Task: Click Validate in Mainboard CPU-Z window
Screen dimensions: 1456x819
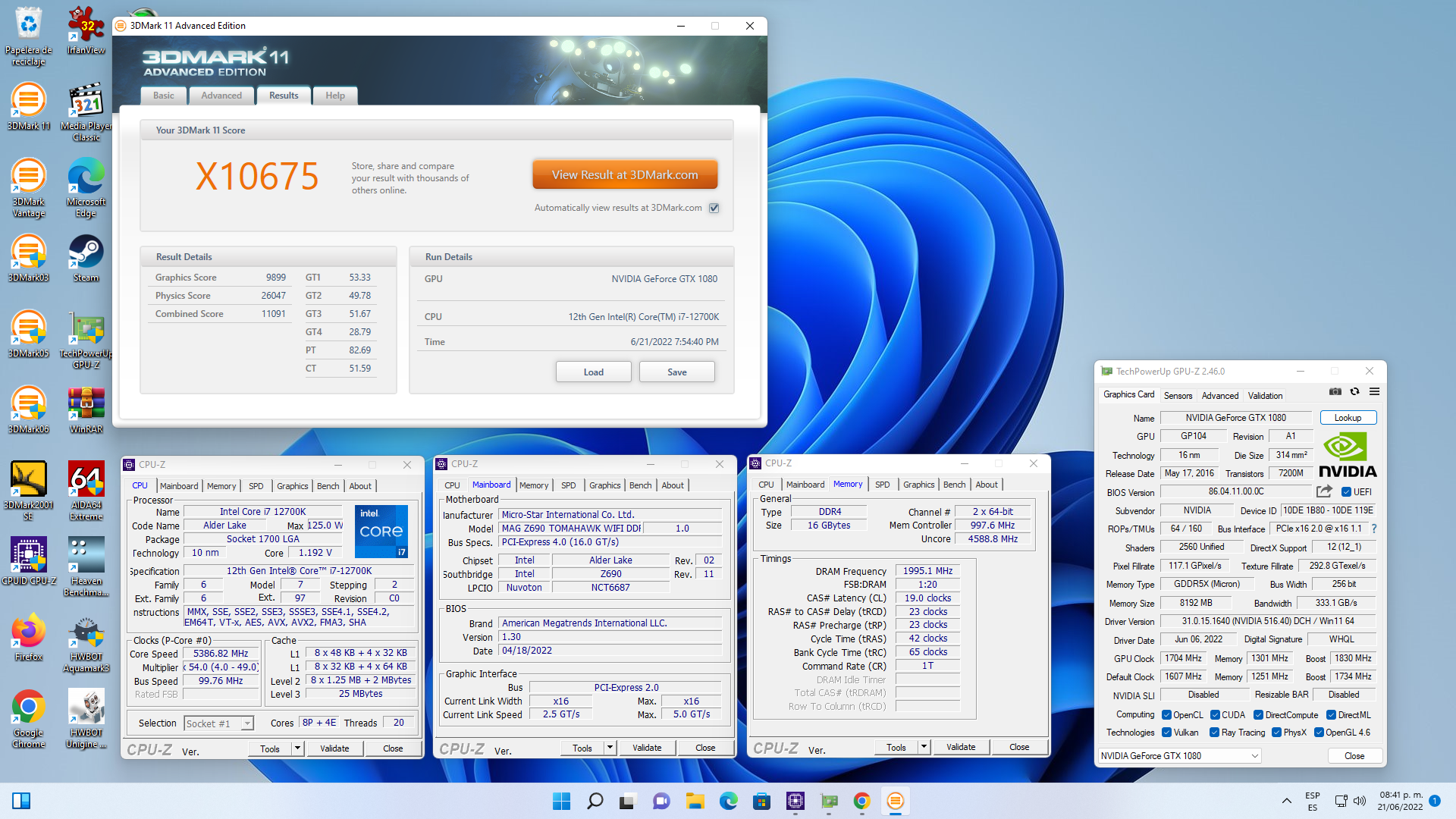Action: tap(647, 748)
